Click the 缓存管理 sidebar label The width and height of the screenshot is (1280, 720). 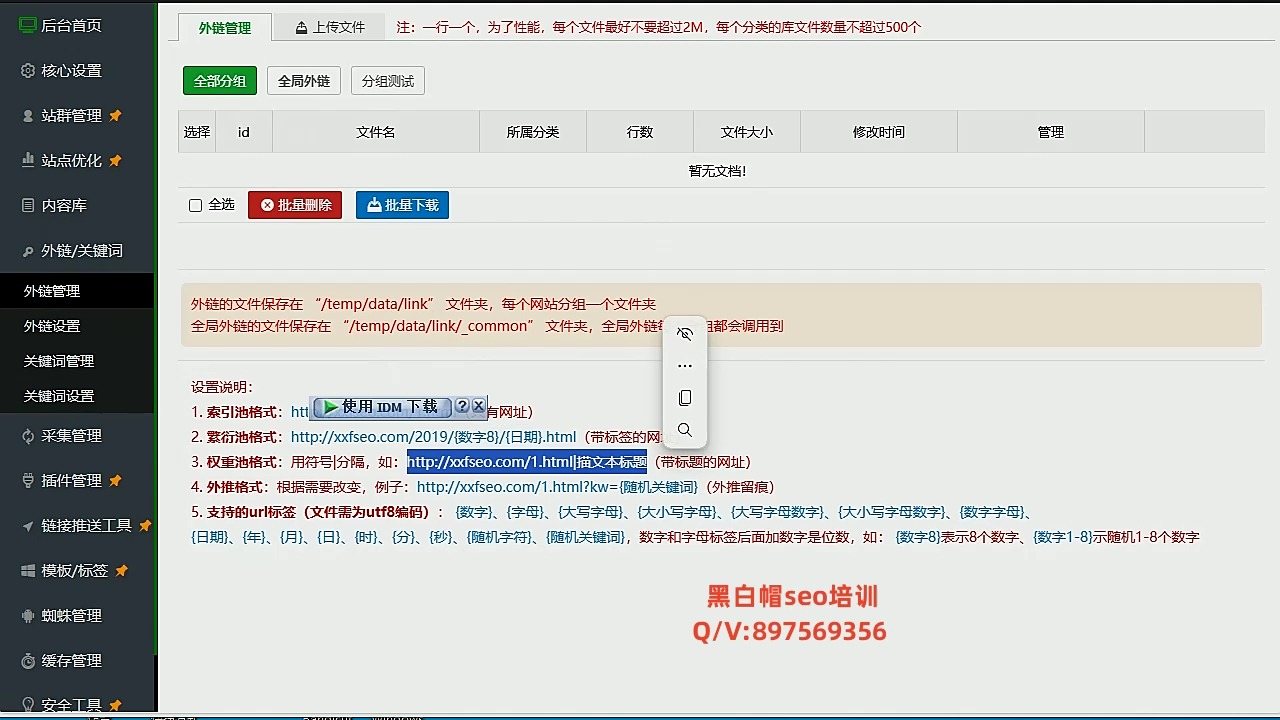pyautogui.click(x=71, y=661)
